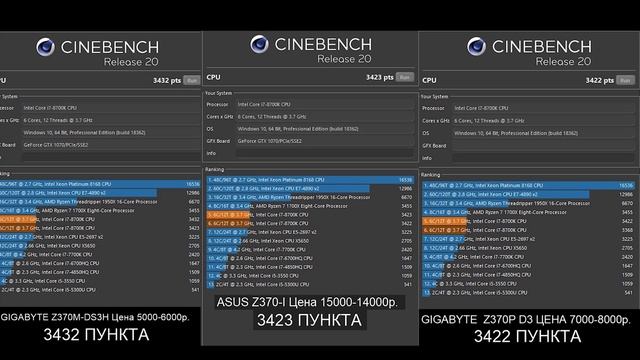Select rank 8 Xeon X5650 in the 3423 pts panel

pos(310,241)
